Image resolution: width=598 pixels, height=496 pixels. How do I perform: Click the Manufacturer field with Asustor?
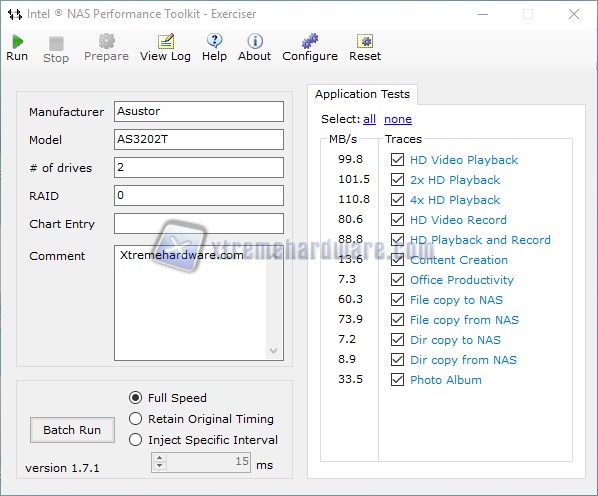pos(199,111)
